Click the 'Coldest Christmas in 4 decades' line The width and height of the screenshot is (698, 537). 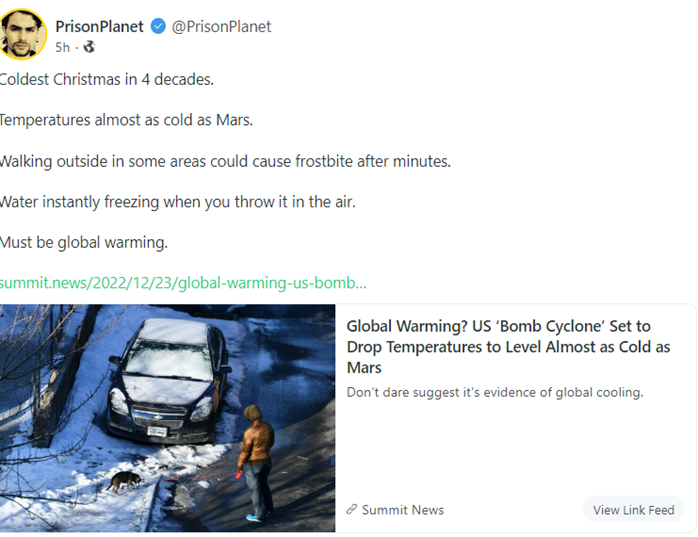[x=105, y=79]
